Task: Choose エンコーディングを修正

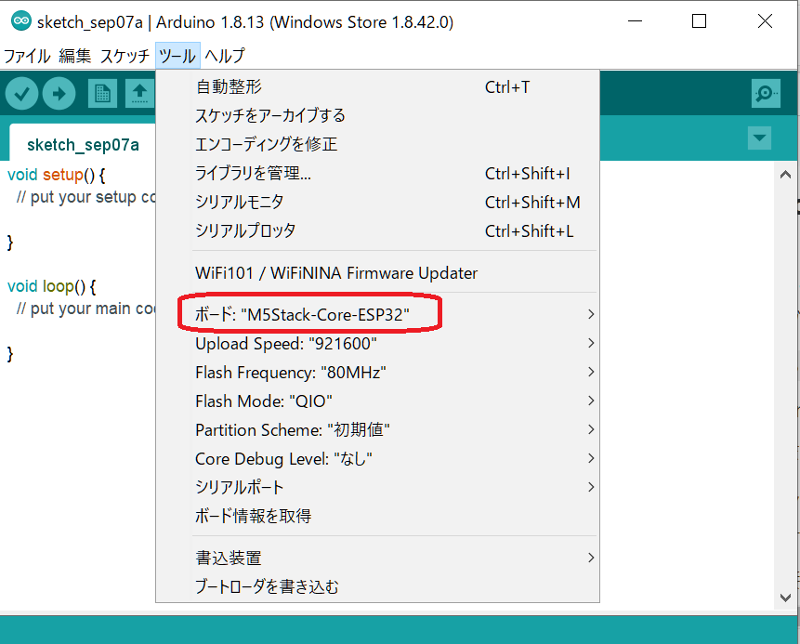Action: tap(378, 144)
